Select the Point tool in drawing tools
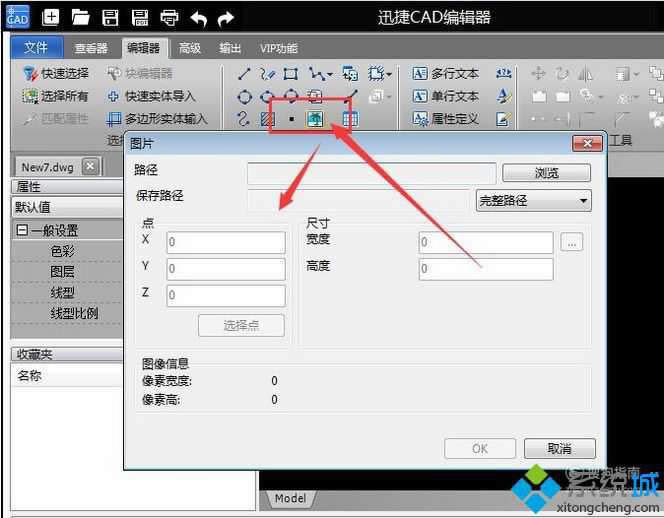 [291, 119]
